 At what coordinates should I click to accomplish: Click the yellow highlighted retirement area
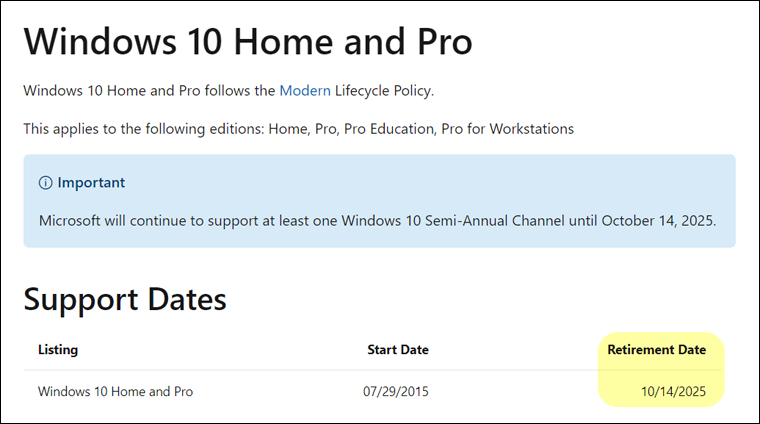661,370
